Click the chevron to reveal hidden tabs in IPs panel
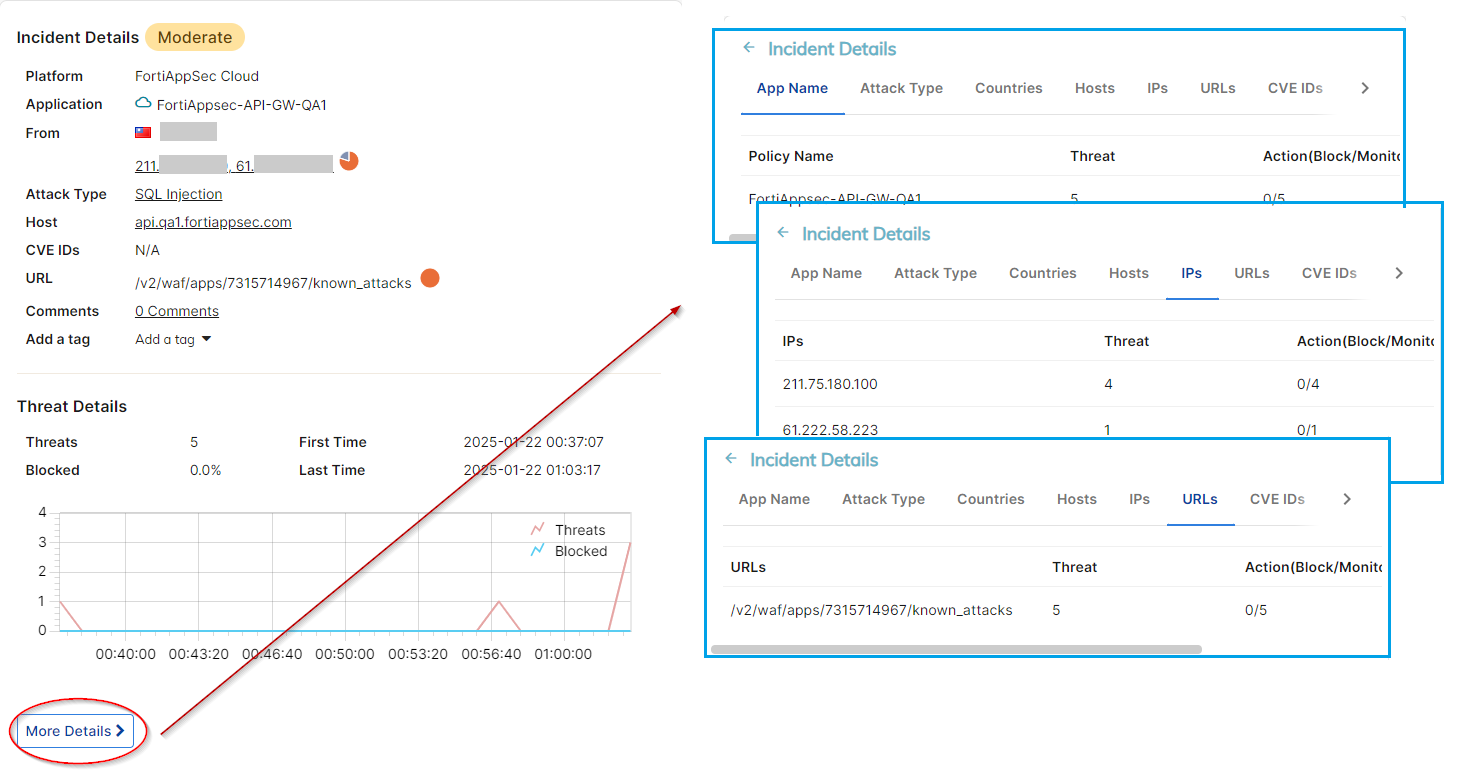 (x=1398, y=272)
